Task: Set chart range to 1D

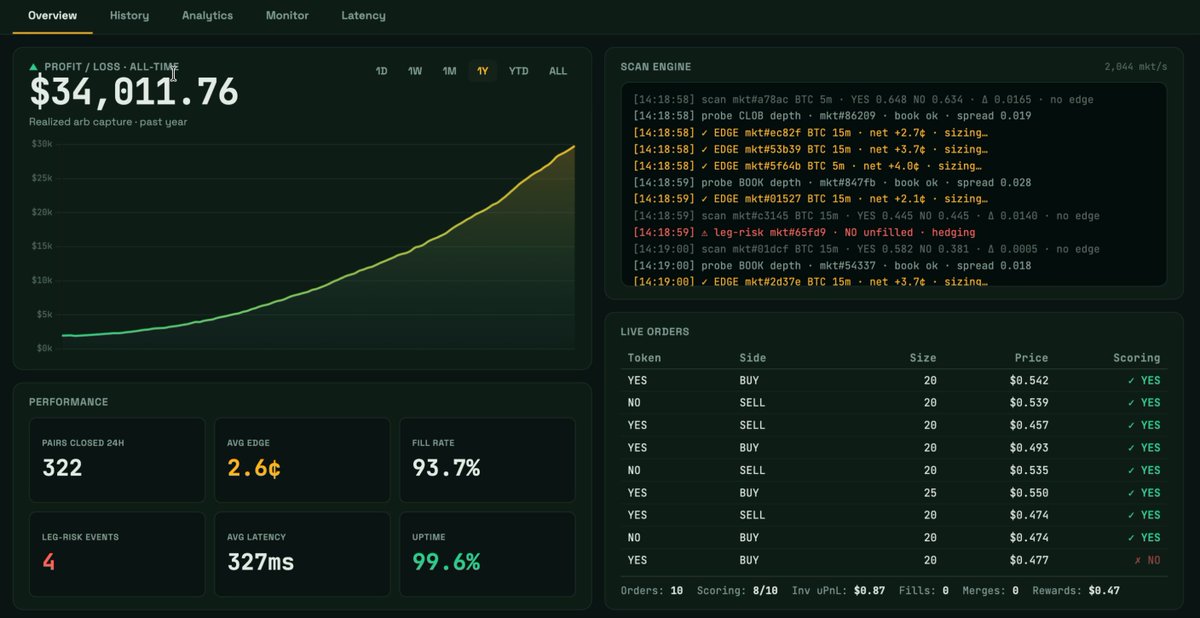Action: pyautogui.click(x=381, y=71)
